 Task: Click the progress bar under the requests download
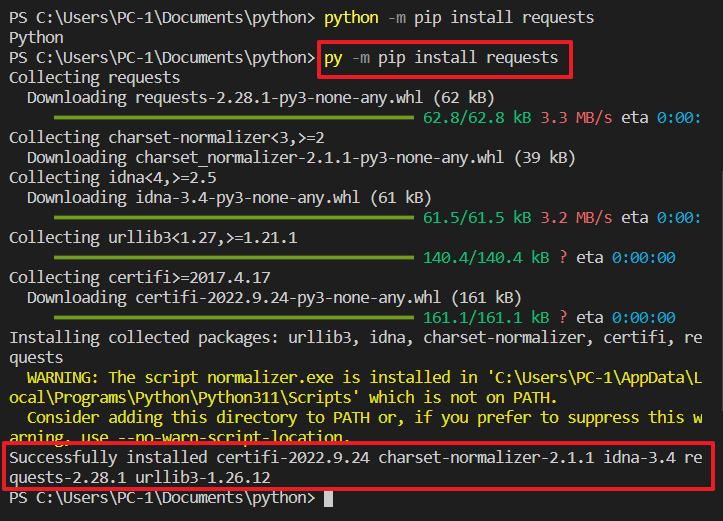coord(234,118)
